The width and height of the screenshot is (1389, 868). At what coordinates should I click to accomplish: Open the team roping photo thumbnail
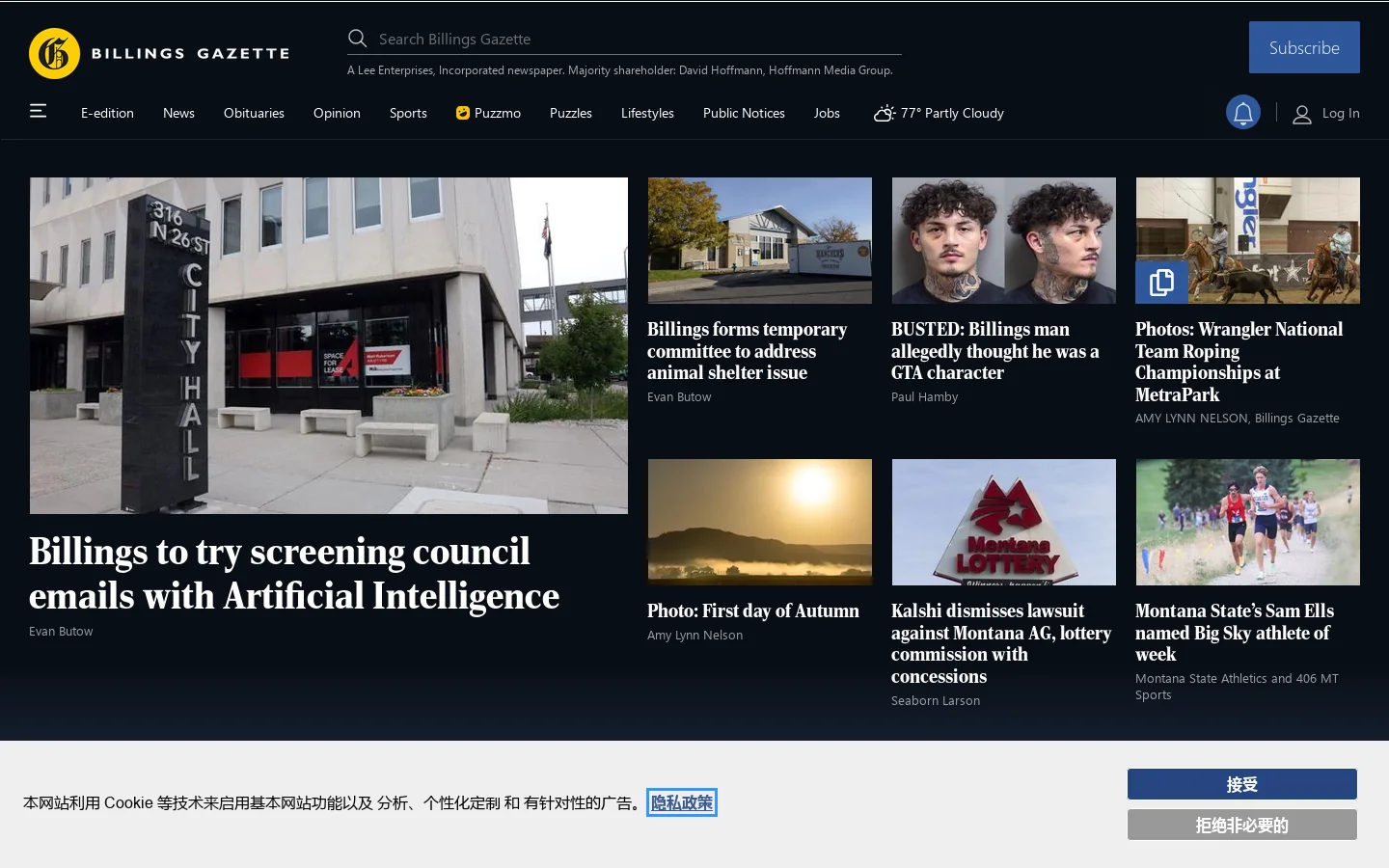(1248, 240)
